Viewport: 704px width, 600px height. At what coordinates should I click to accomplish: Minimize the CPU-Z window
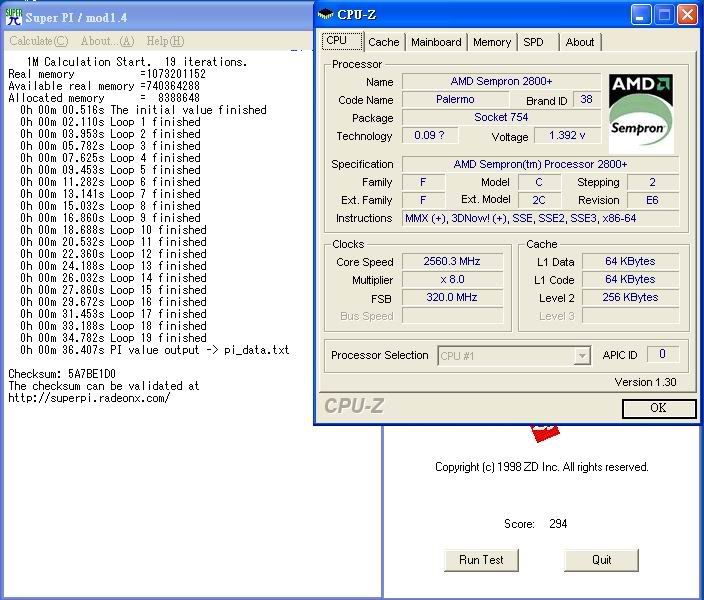[641, 15]
